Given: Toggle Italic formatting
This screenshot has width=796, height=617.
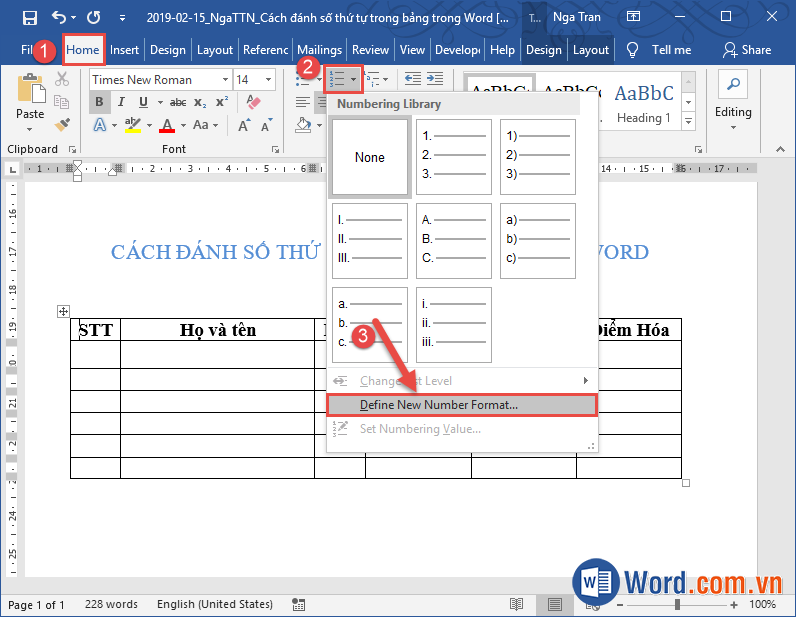Looking at the screenshot, I should click(121, 102).
